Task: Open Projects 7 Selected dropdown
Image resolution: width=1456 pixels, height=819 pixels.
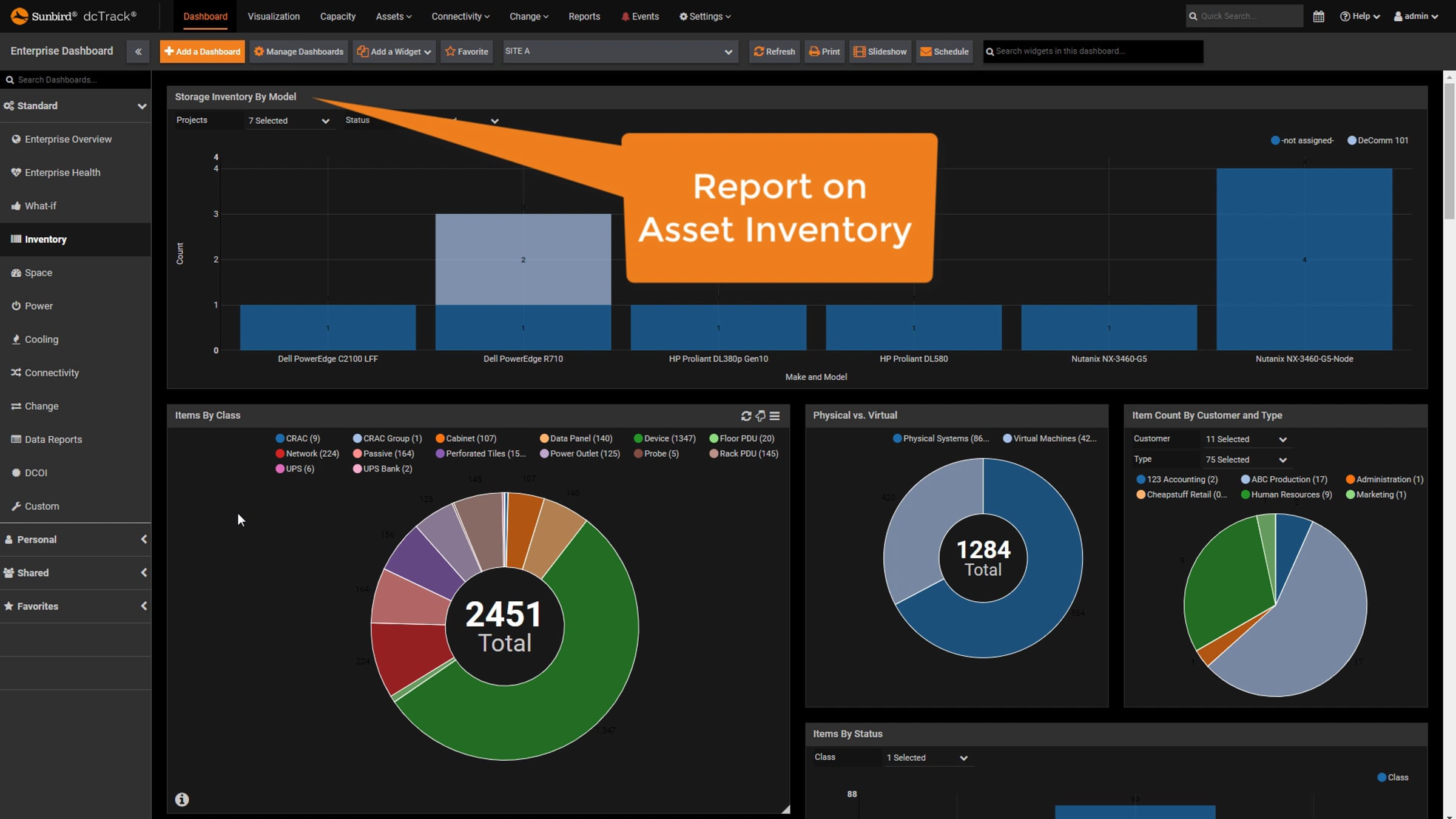Action: [288, 121]
